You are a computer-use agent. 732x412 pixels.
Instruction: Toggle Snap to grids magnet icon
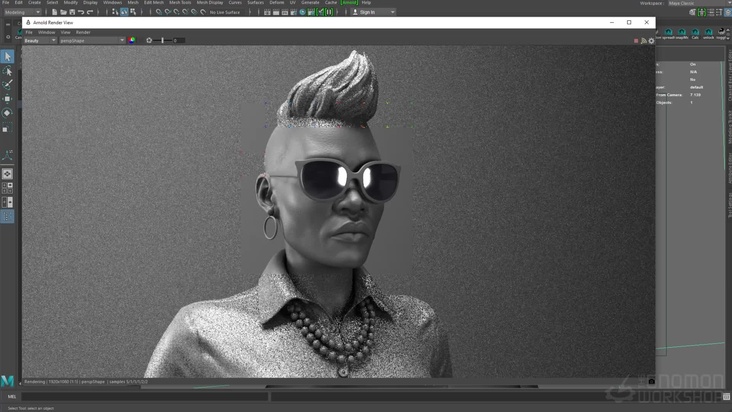click(159, 12)
